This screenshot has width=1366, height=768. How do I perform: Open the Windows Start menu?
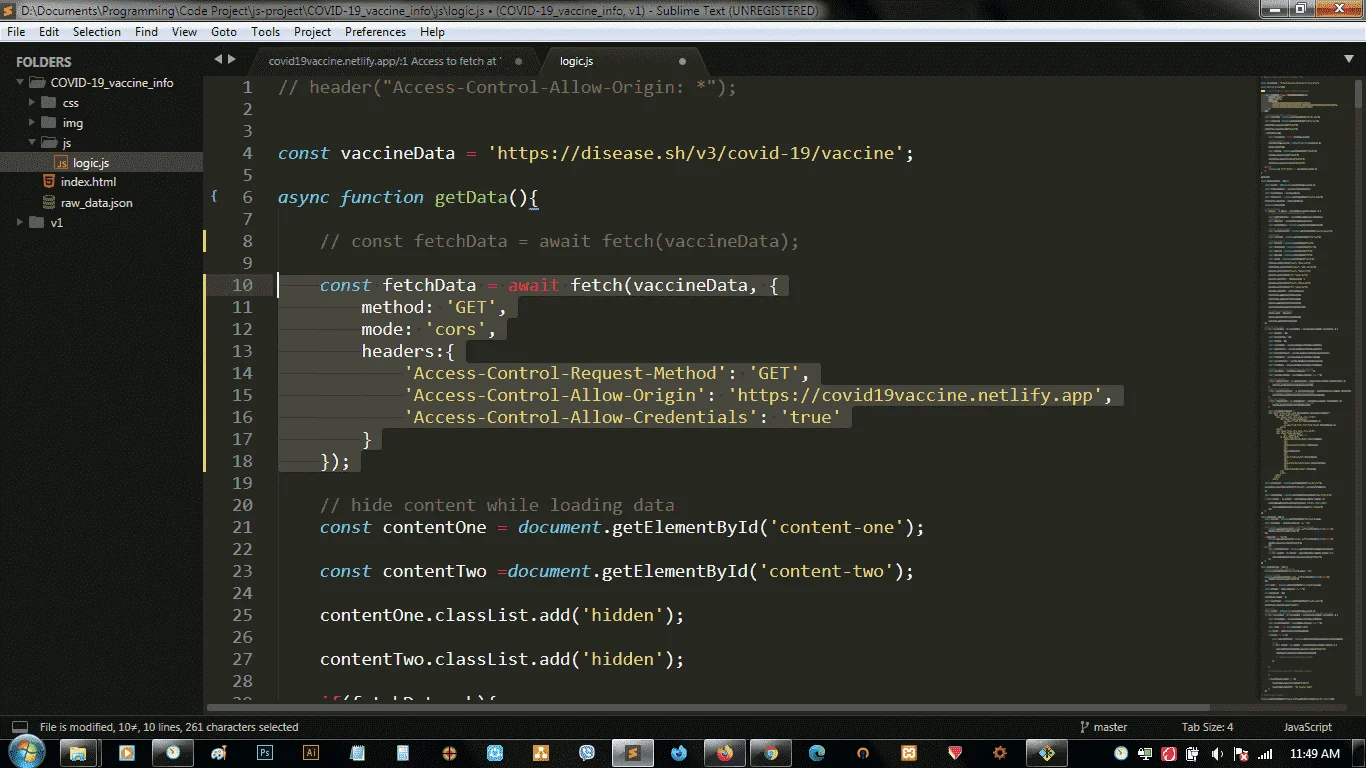pos(25,753)
